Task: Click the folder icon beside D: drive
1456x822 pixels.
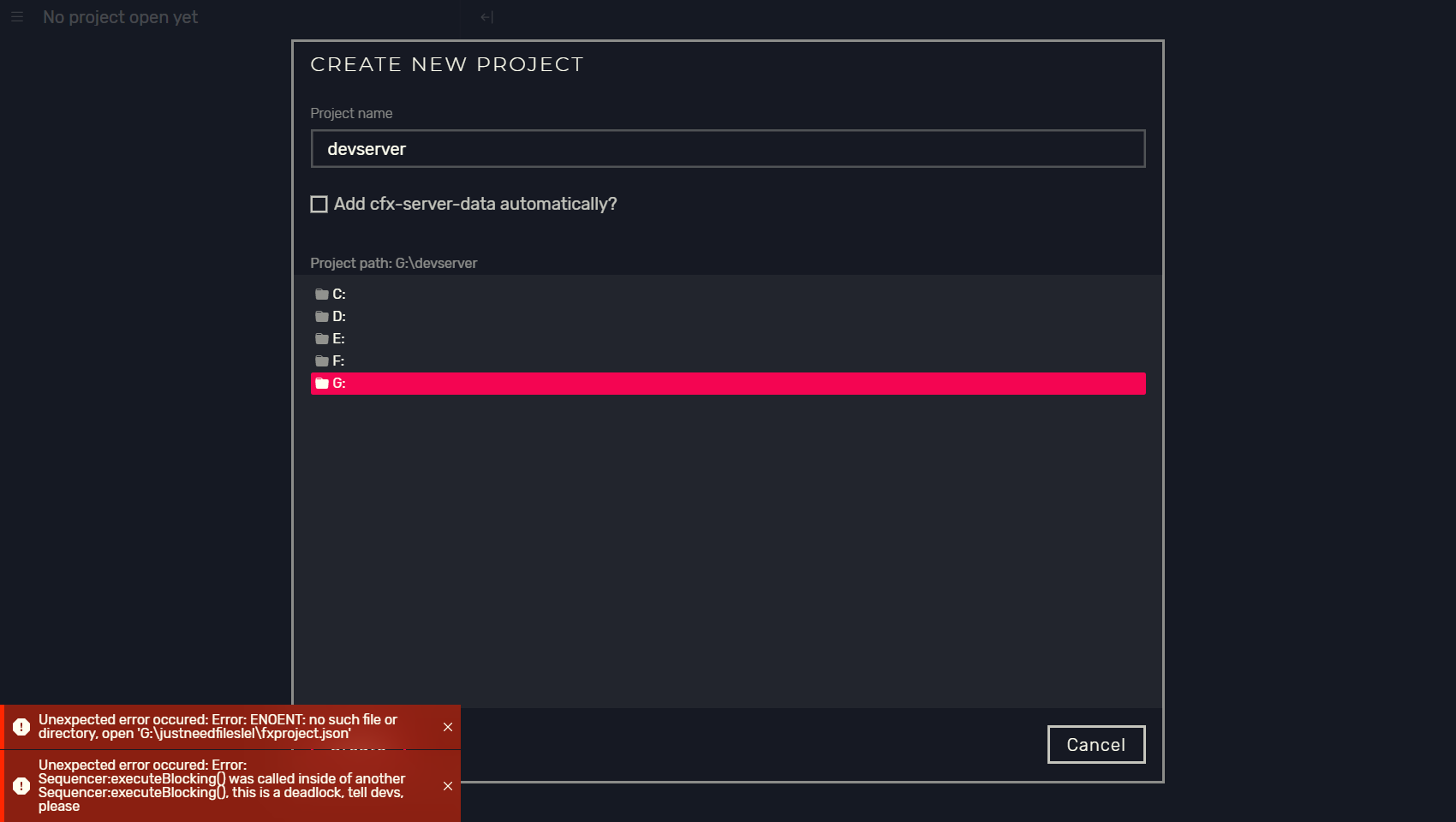Action: [320, 316]
